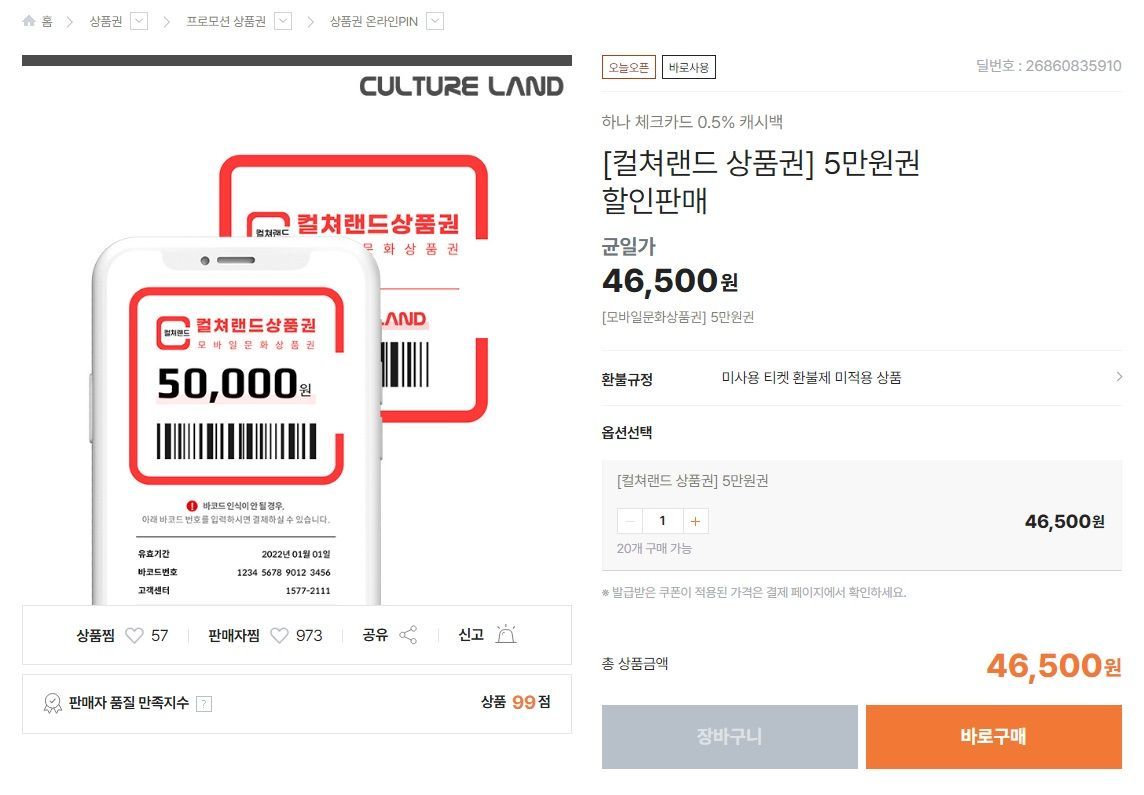Click the plus icon to increase quantity

pyautogui.click(x=695, y=520)
